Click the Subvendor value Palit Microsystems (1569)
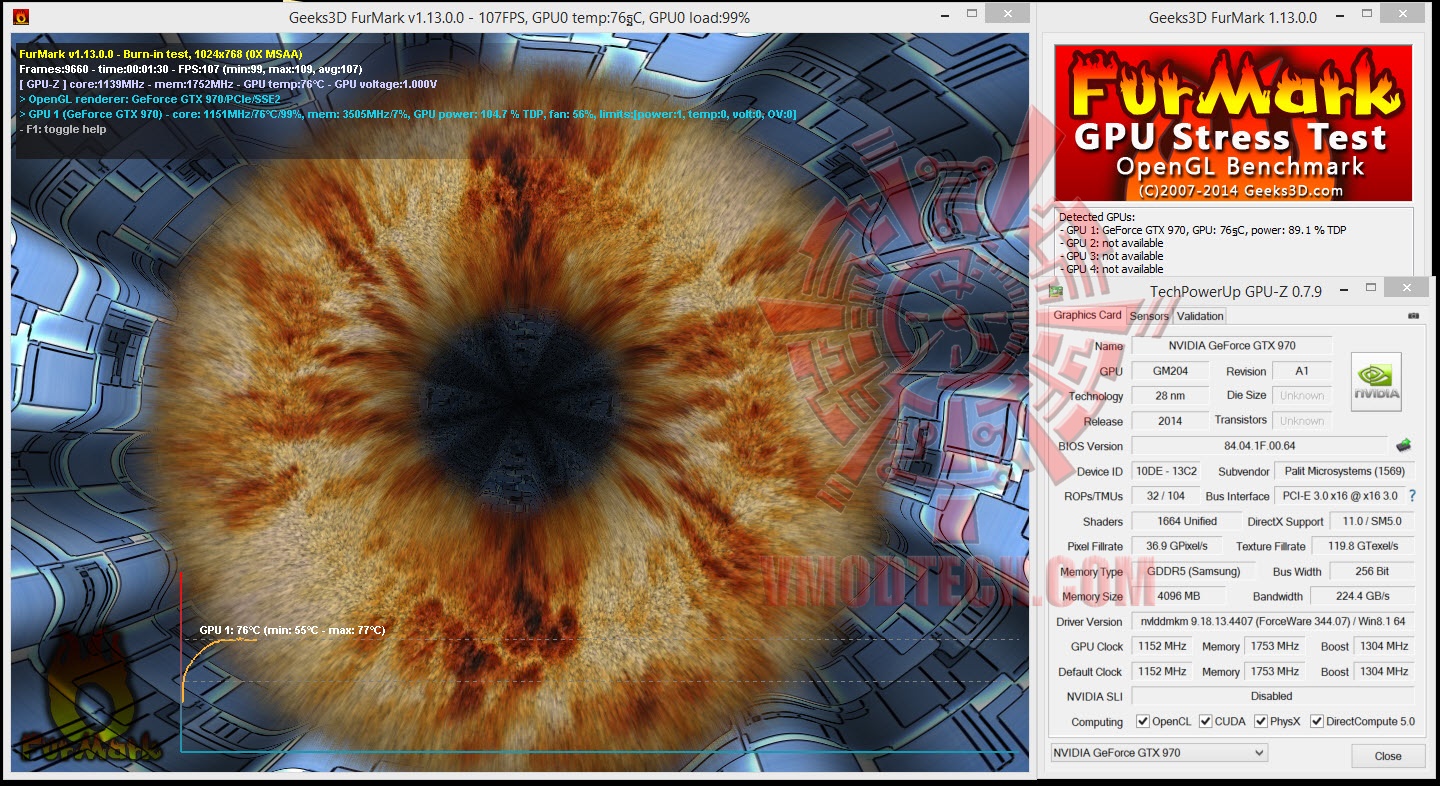This screenshot has width=1440, height=786. tap(1344, 471)
